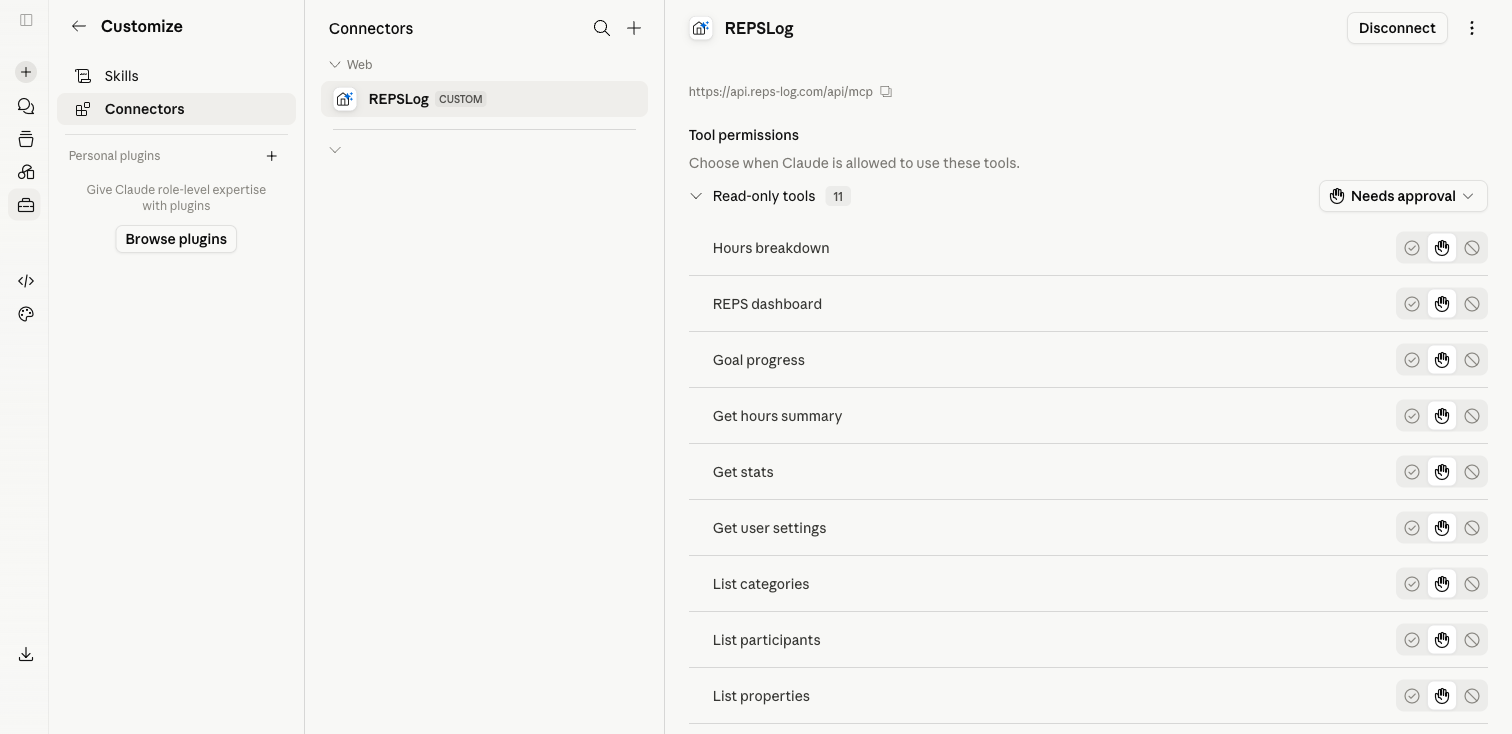The height and width of the screenshot is (734, 1512).
Task: Click the Browse plugins button
Action: tap(176, 239)
